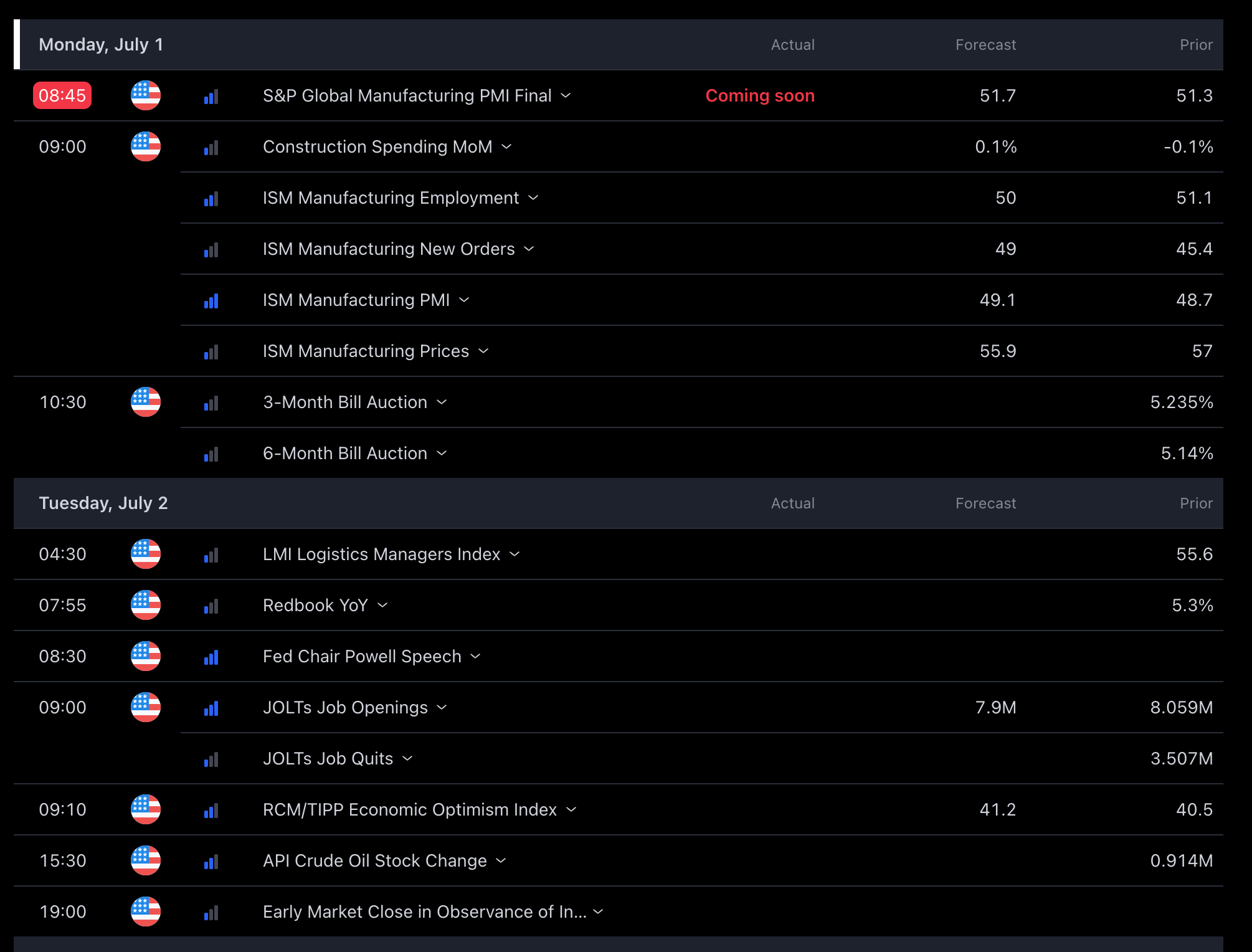Open ISM Manufacturing Prices event
1252x952 pixels.
point(366,351)
